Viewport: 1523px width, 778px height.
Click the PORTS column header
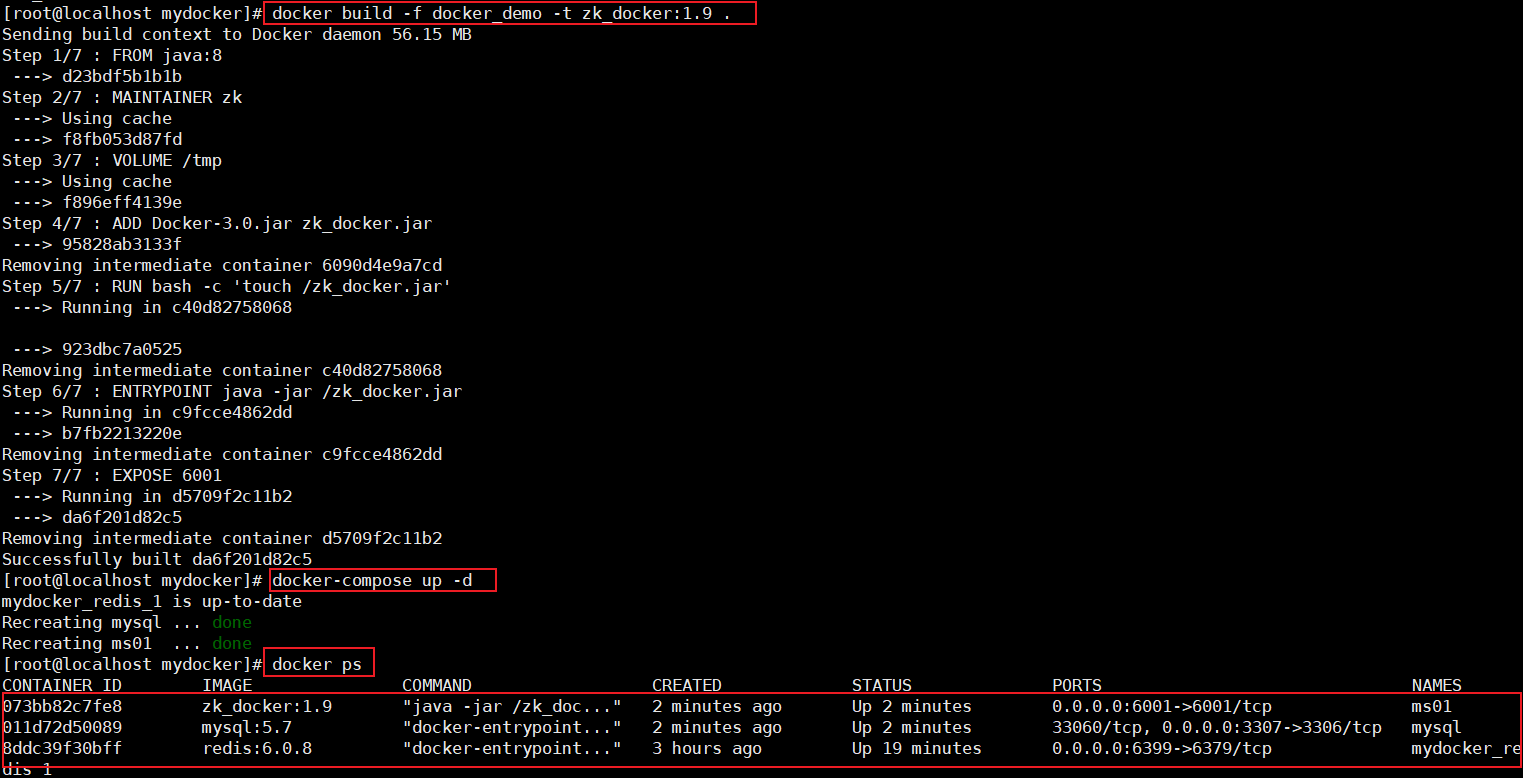click(1077, 686)
